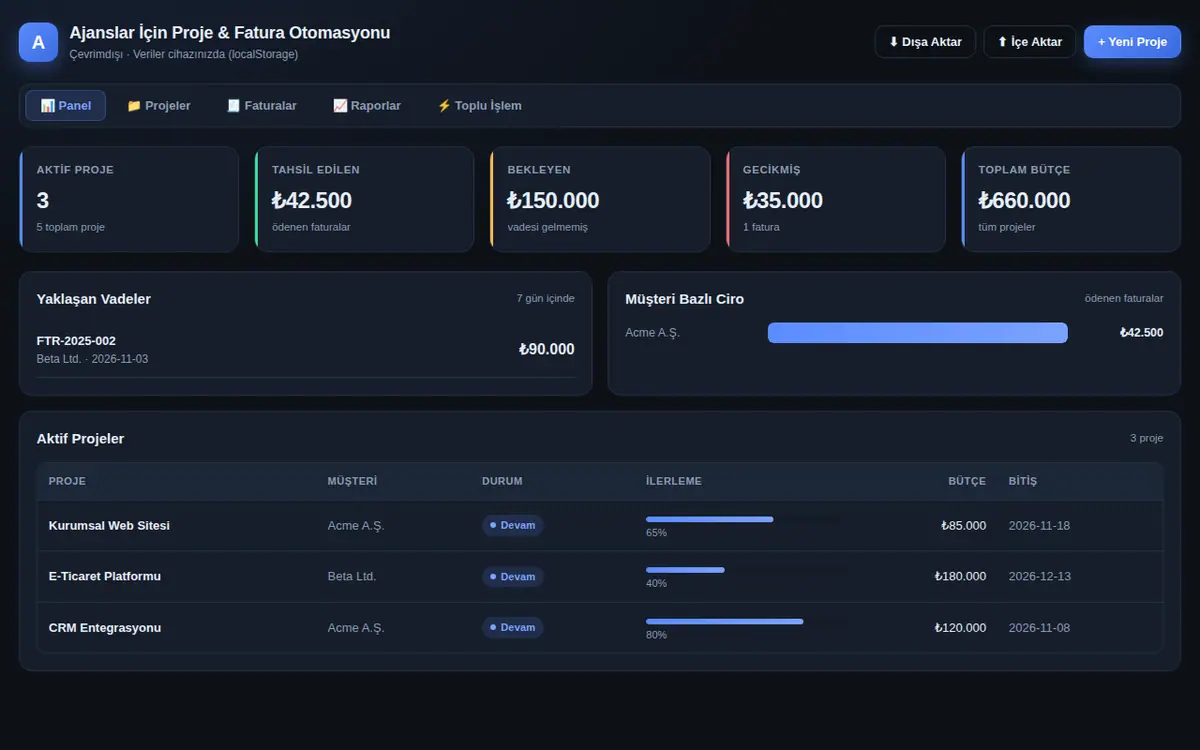Select the Toplam Bütçe card
This screenshot has height=750, width=1200.
(x=1071, y=199)
